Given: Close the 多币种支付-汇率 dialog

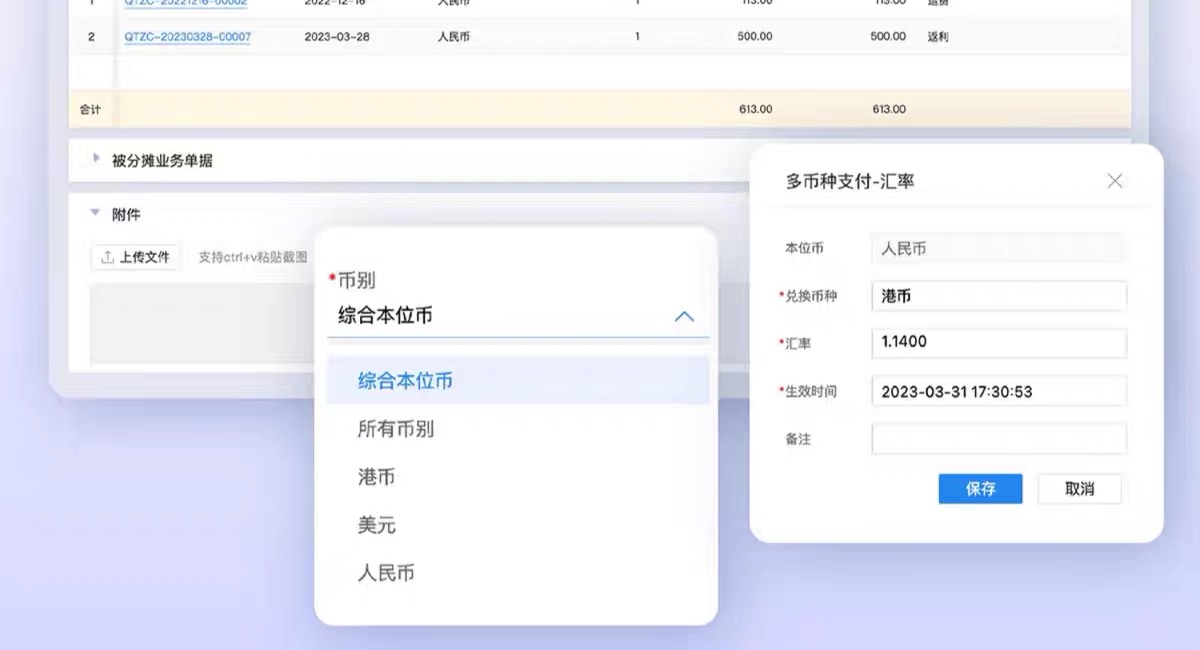Looking at the screenshot, I should pos(1114,180).
